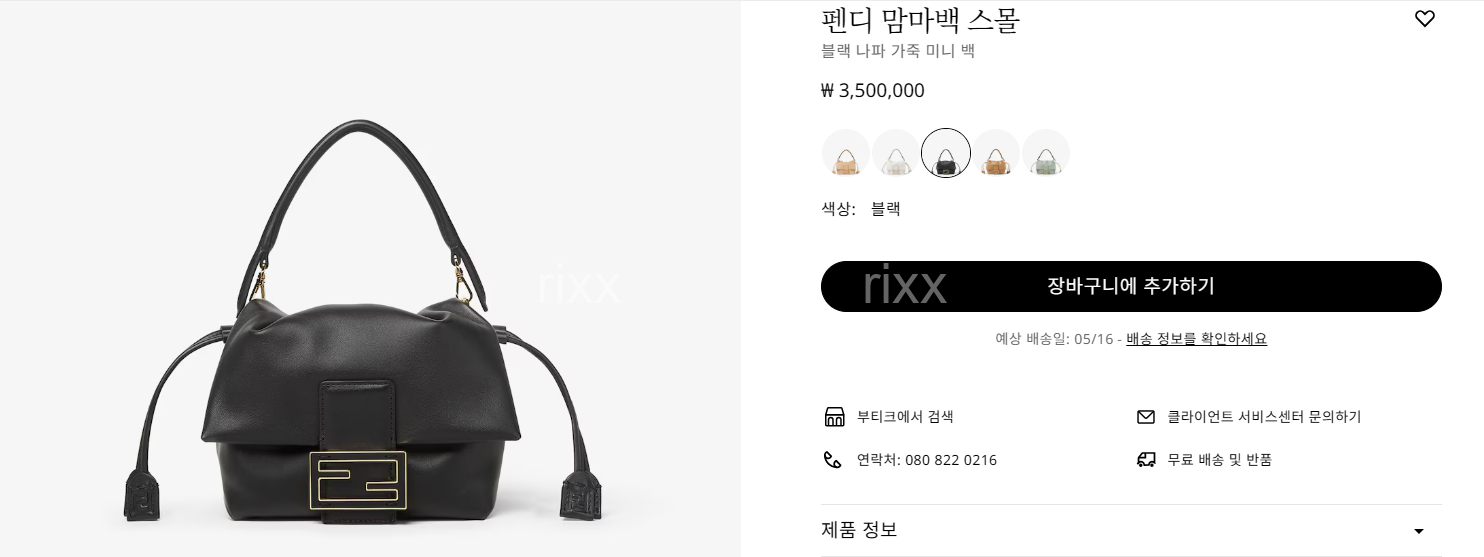Select the white bag color swatch

pyautogui.click(x=896, y=154)
